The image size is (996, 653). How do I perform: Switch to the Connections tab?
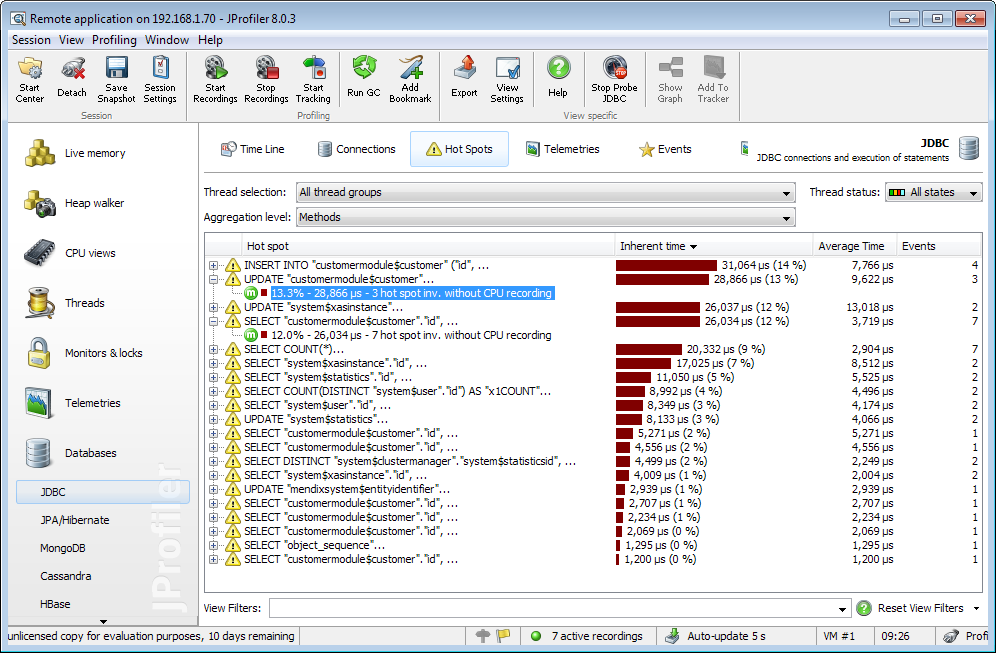click(x=356, y=149)
